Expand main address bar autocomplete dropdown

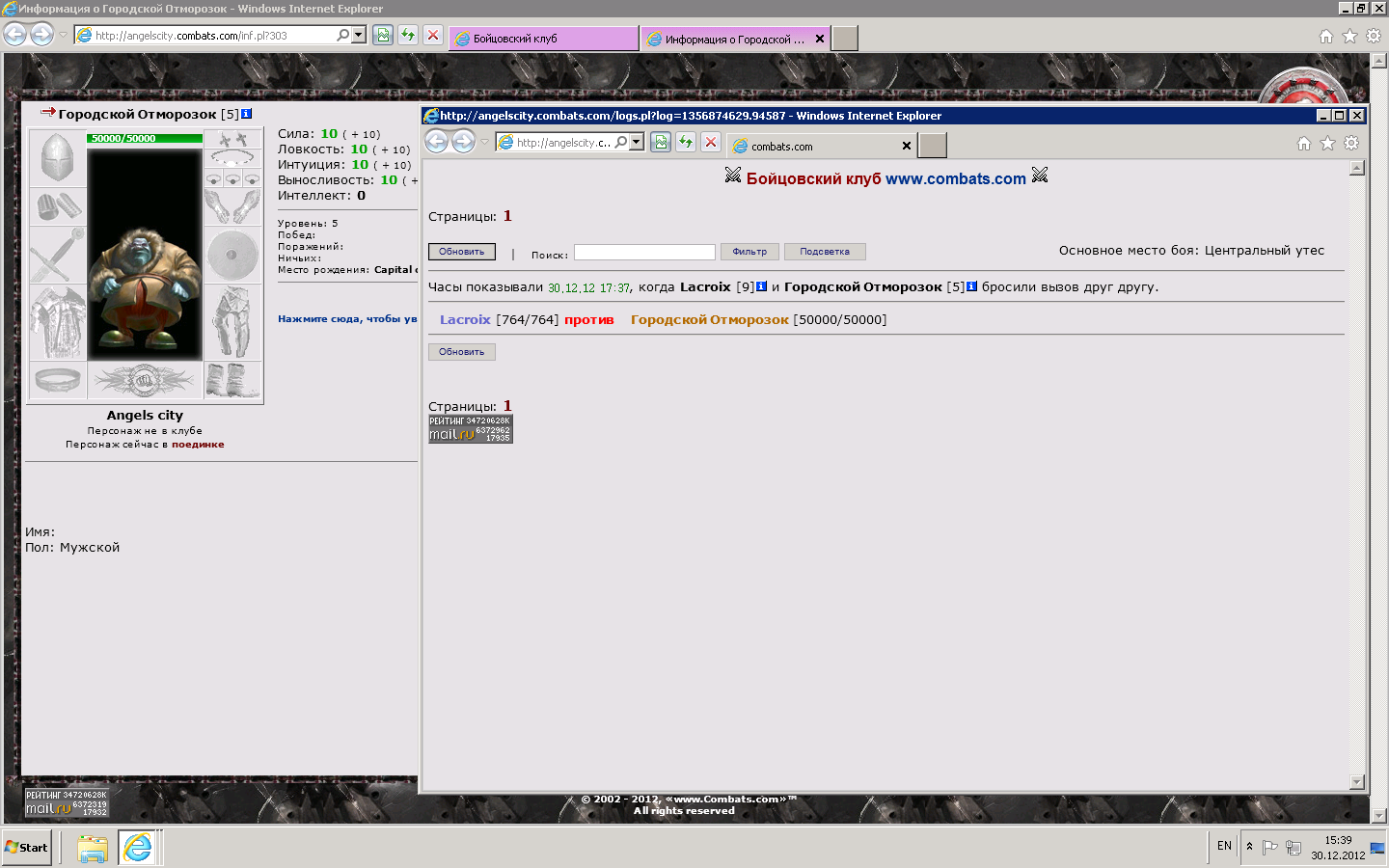(359, 35)
